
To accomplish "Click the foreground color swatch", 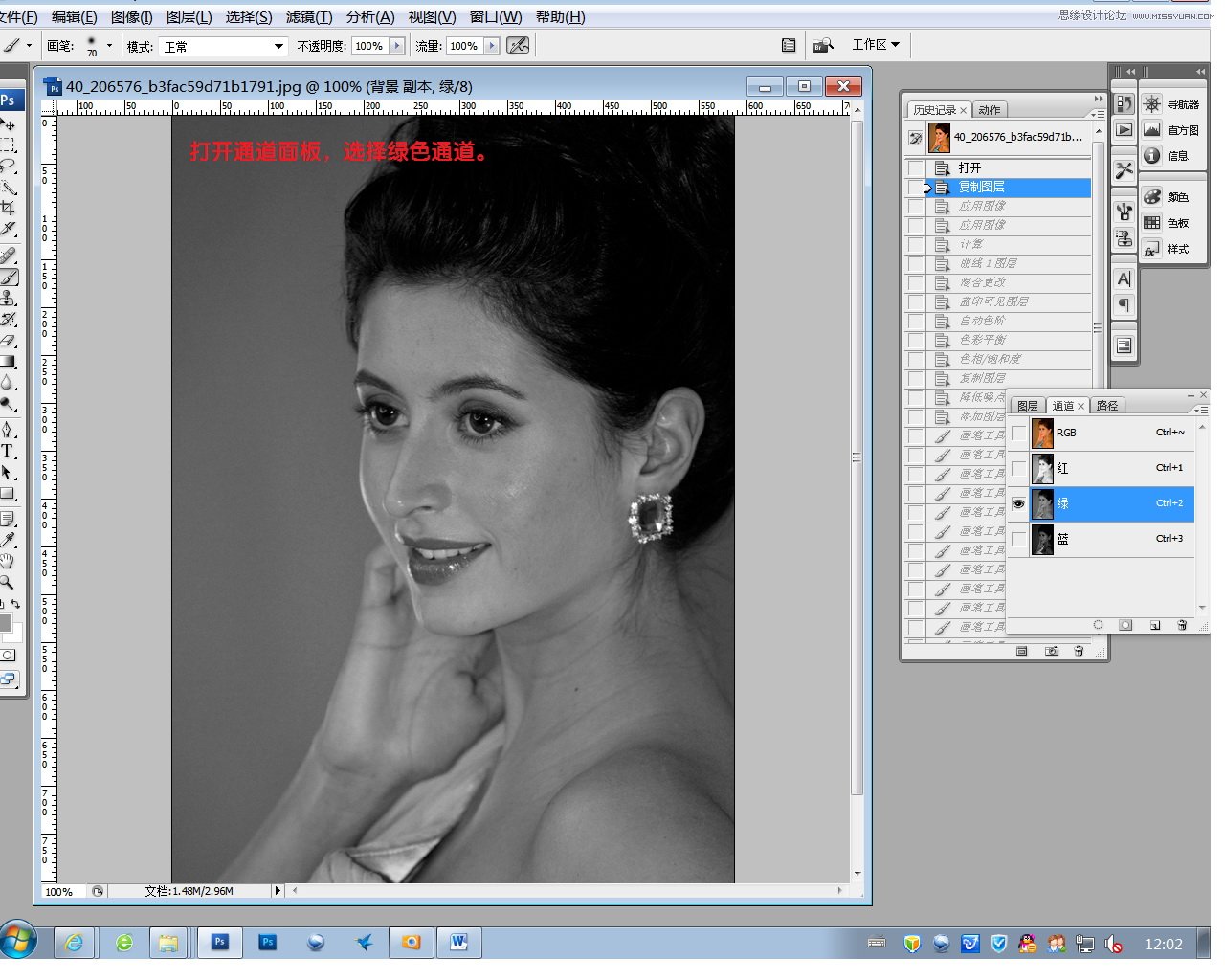I will (5, 622).
